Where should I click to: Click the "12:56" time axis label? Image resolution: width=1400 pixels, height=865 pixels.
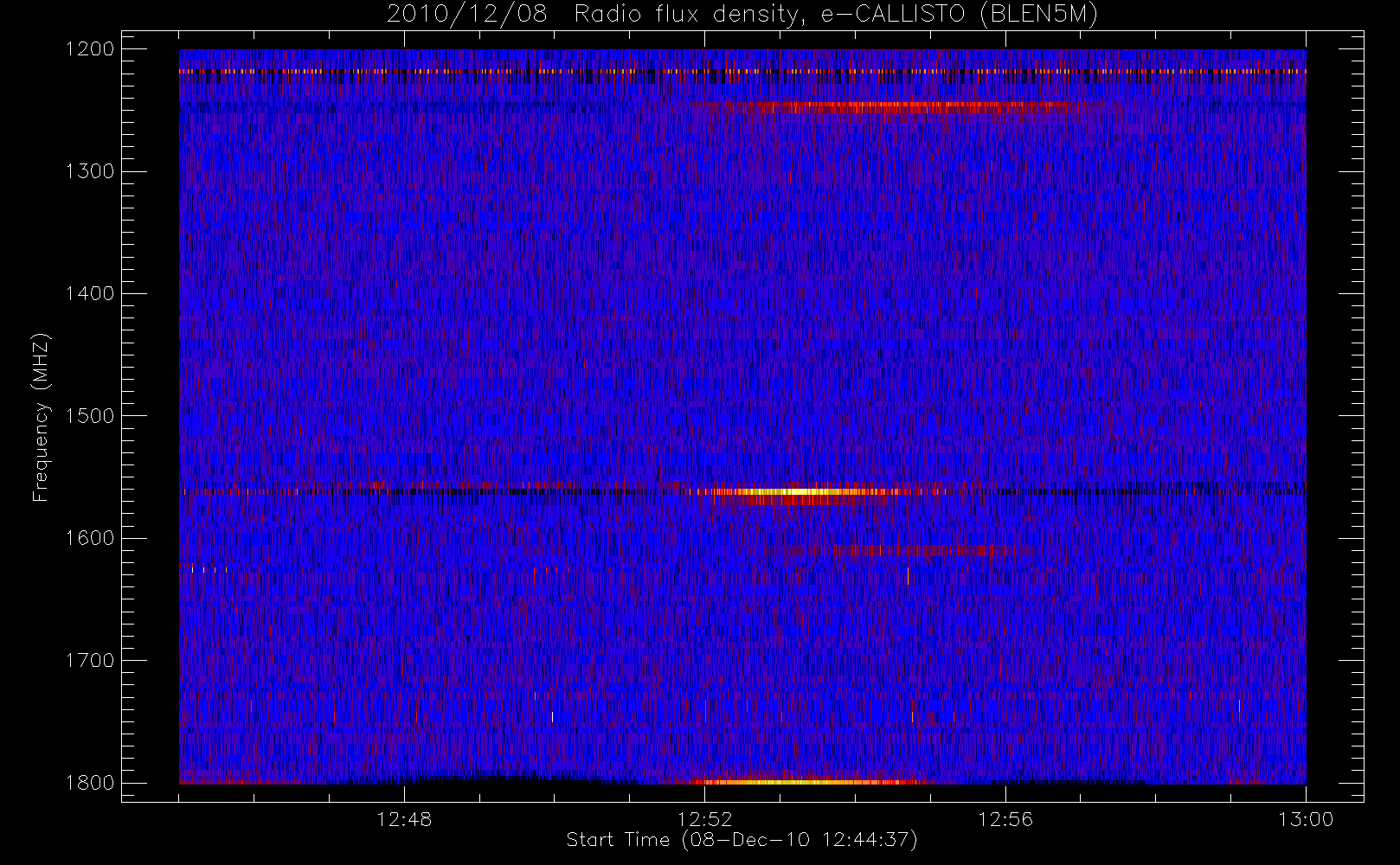1005,819
